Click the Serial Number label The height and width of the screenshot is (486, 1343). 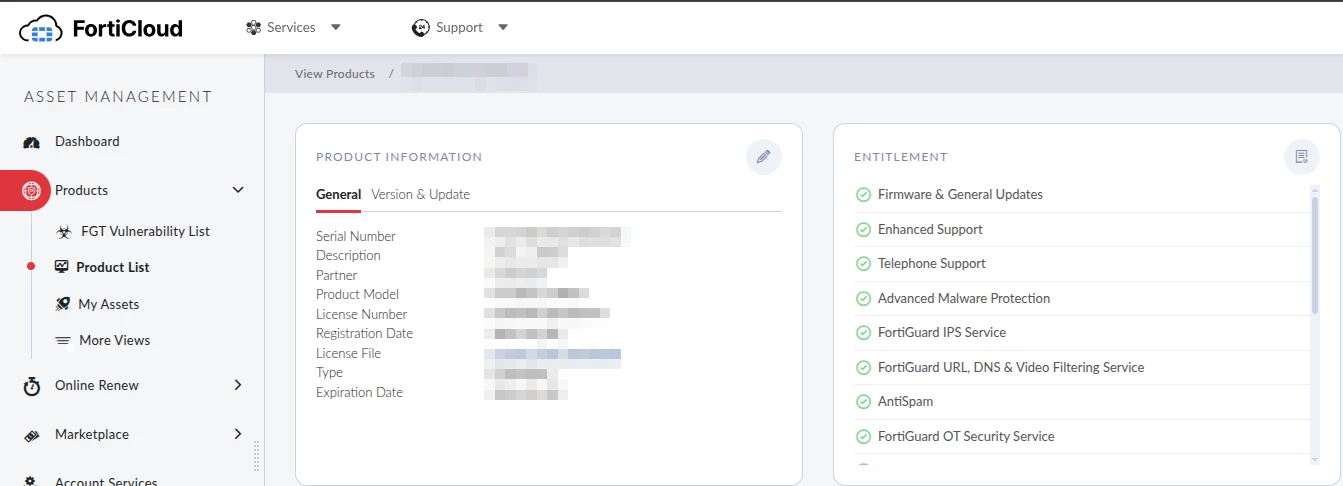(x=356, y=236)
